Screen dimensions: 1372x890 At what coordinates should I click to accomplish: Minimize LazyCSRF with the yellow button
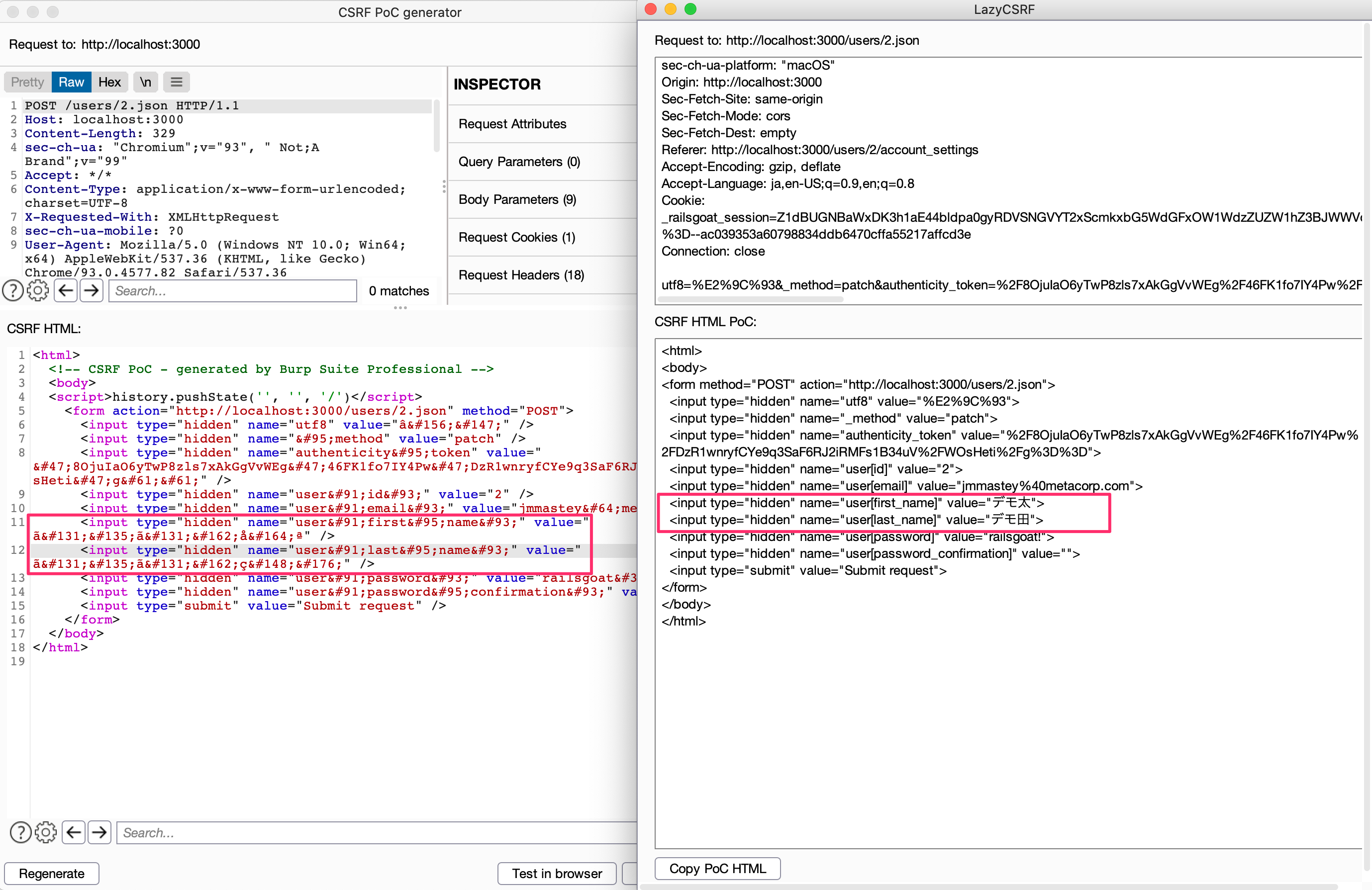pos(671,8)
